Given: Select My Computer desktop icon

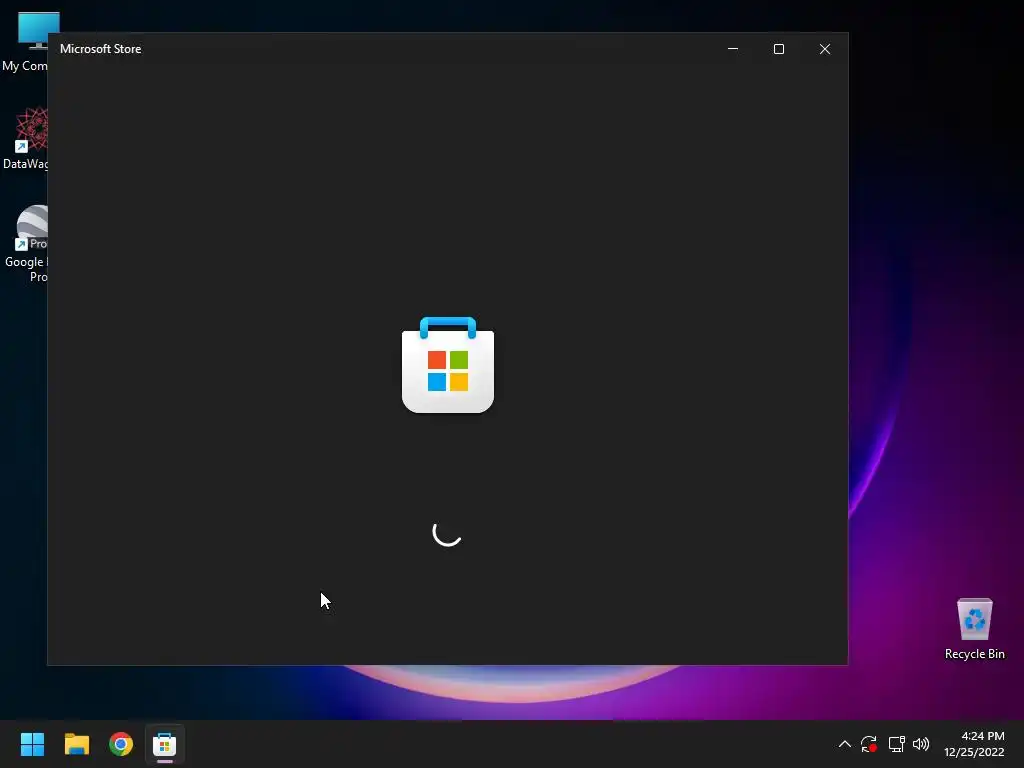Looking at the screenshot, I should click(x=25, y=42).
